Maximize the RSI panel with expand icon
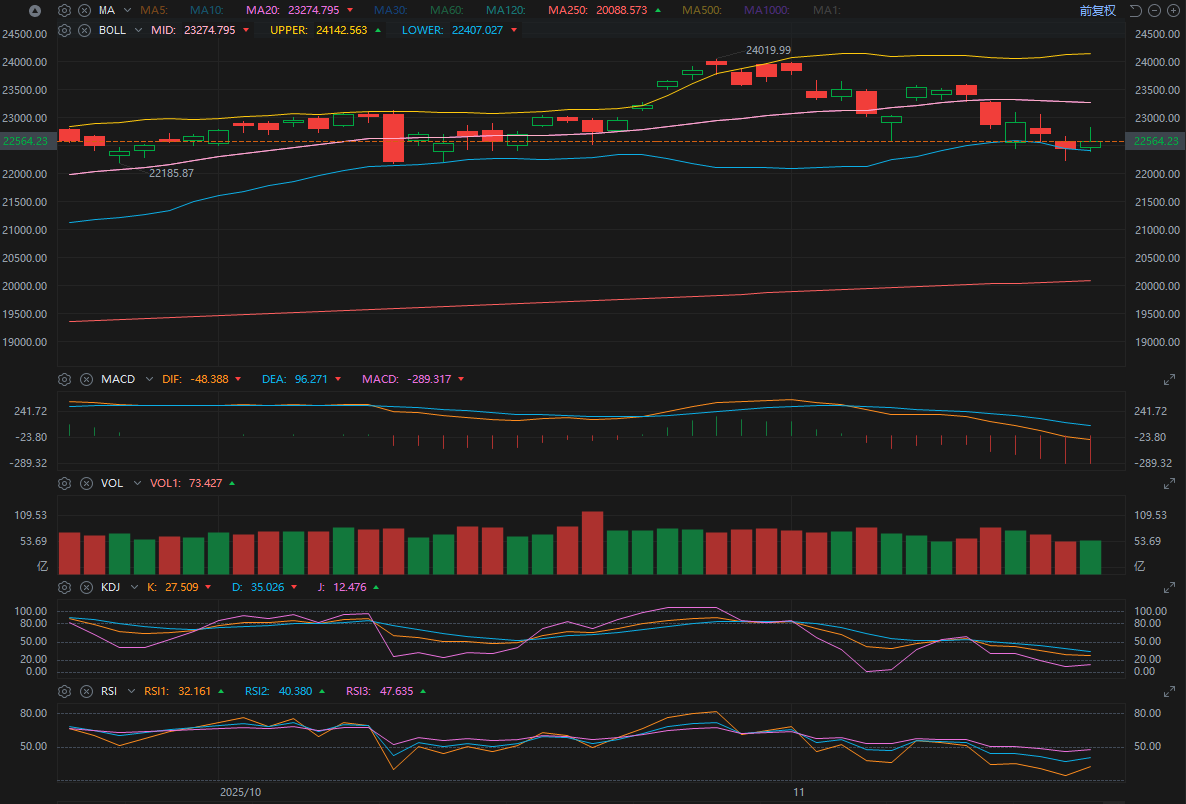1186x804 pixels. coord(1169,691)
